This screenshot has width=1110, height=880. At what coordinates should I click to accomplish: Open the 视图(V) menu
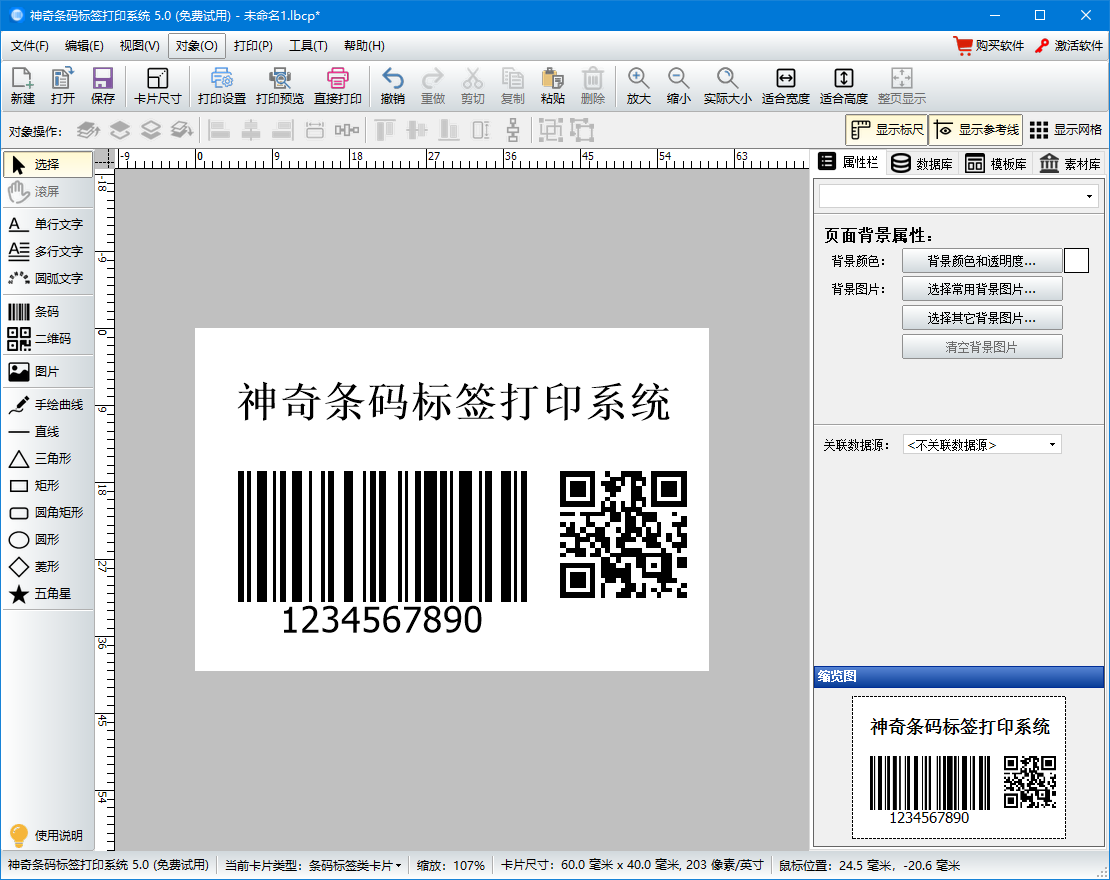(139, 46)
